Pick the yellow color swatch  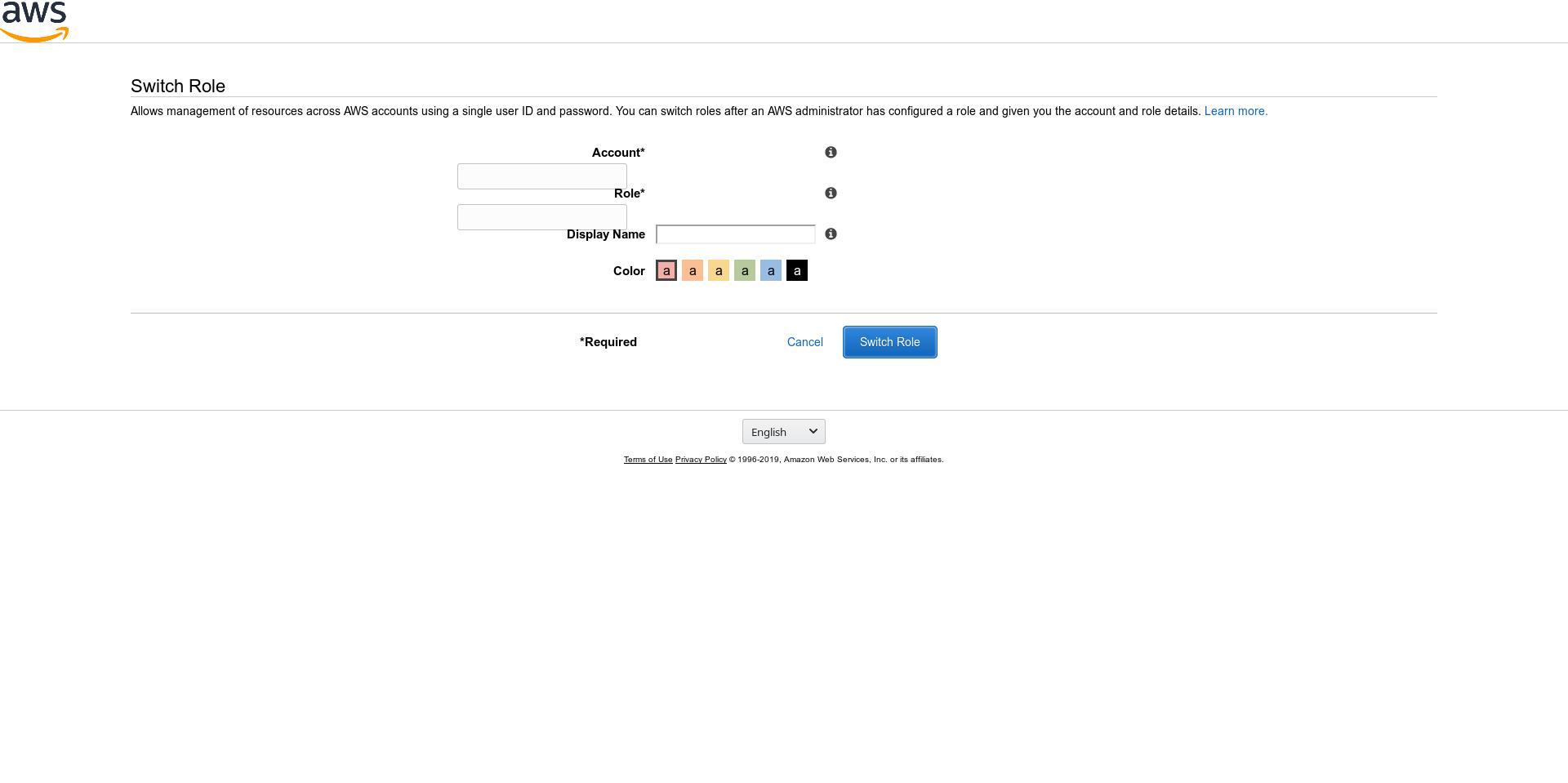coord(719,271)
